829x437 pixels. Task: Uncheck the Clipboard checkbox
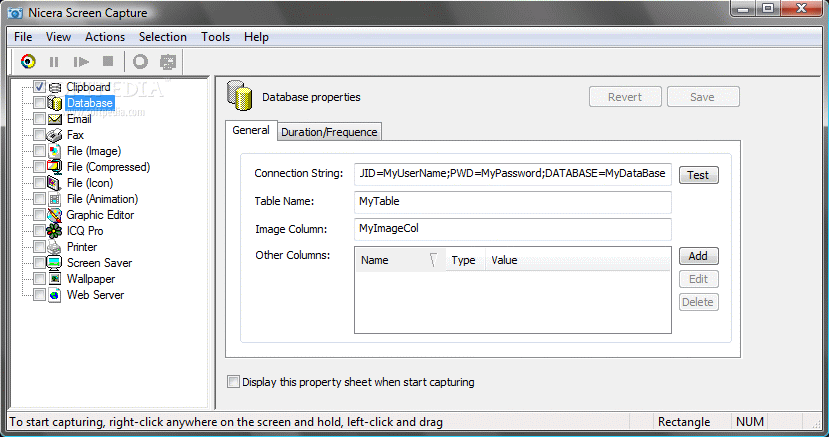coord(40,87)
